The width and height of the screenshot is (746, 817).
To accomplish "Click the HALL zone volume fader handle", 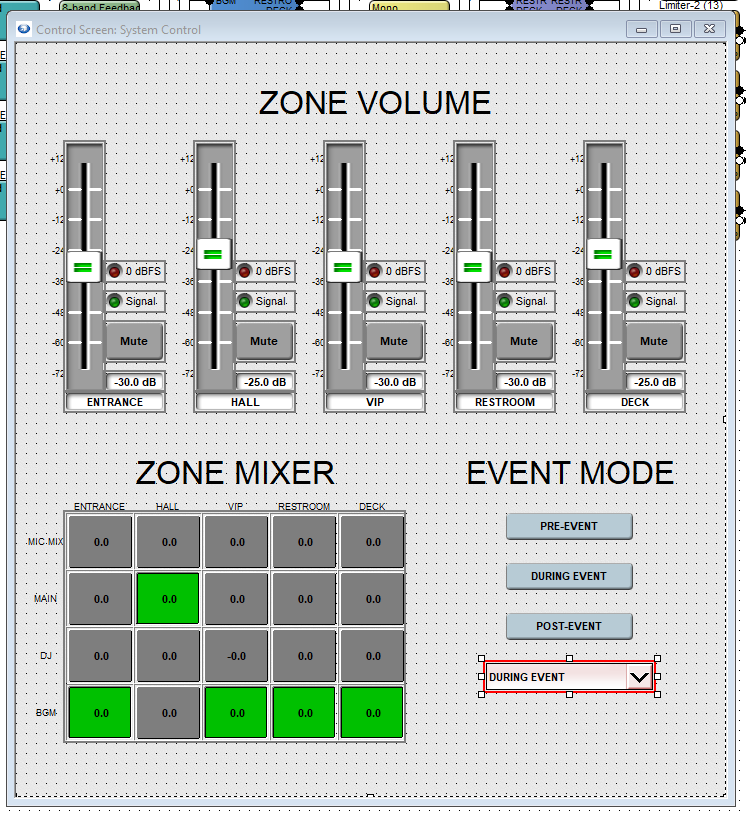I will (212, 254).
